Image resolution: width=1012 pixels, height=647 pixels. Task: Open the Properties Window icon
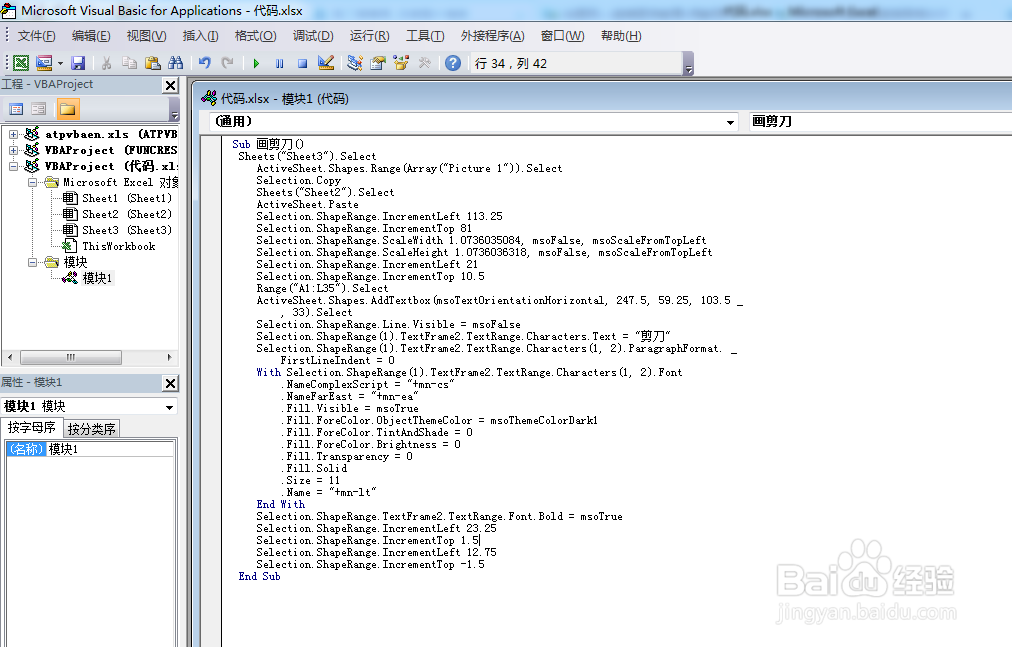pyautogui.click(x=378, y=63)
